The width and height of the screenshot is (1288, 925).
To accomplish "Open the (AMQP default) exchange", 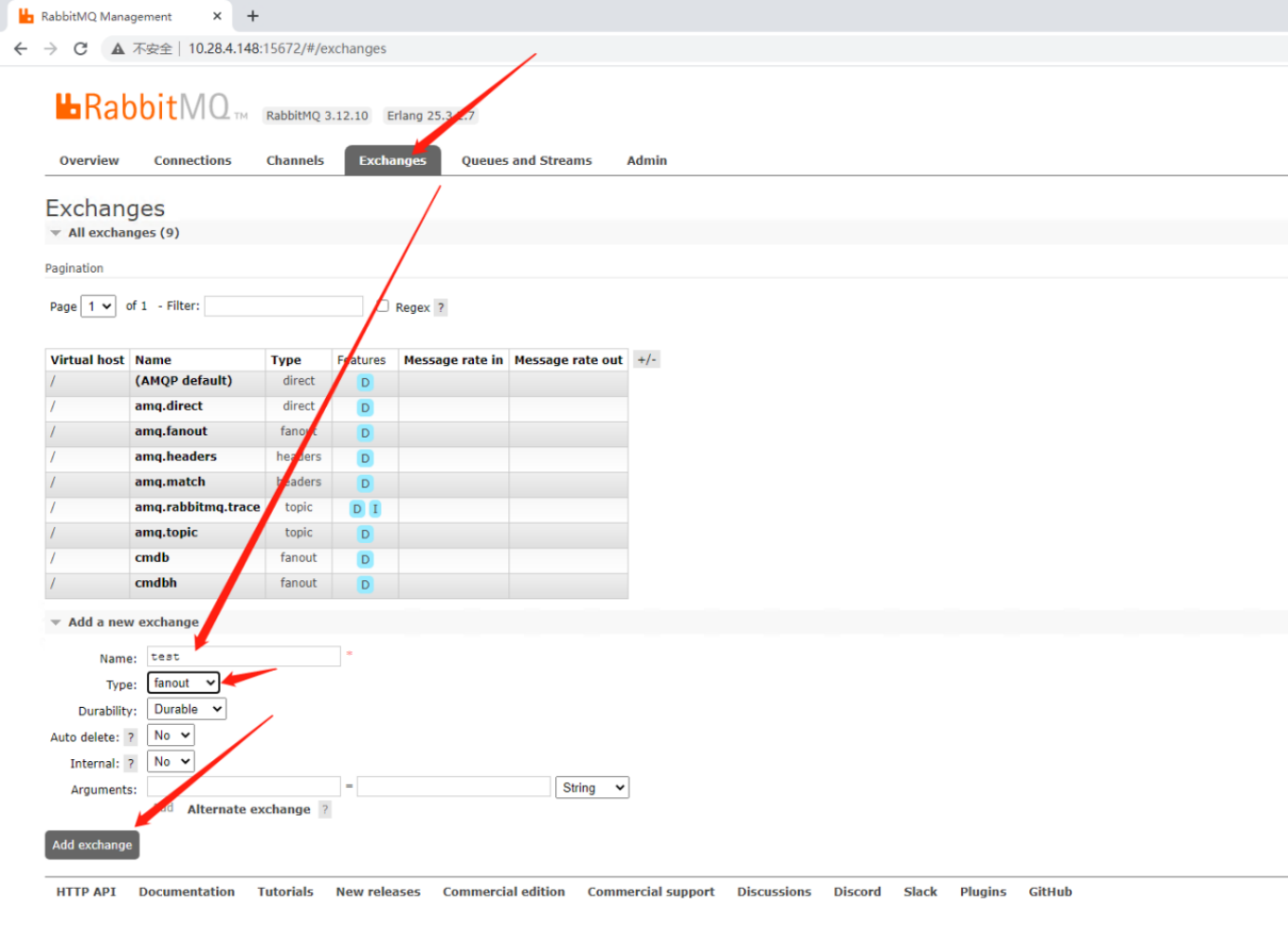I will coord(184,381).
